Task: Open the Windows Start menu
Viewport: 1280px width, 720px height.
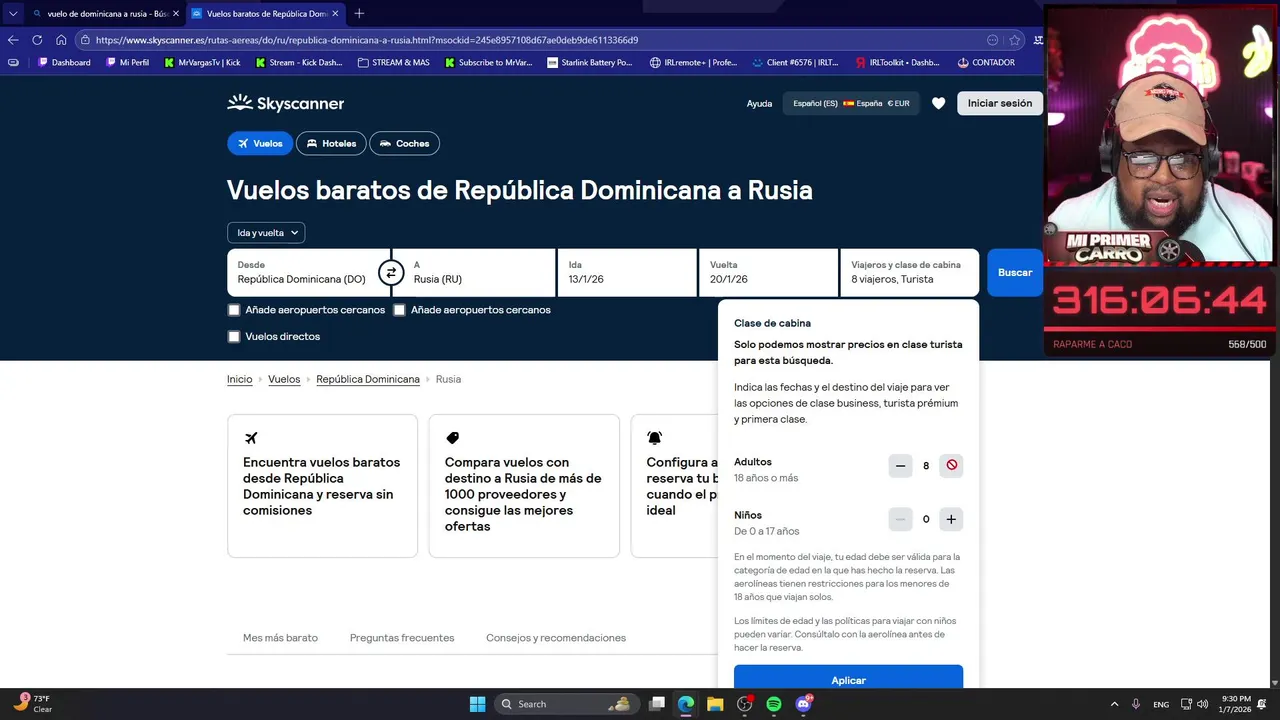Action: click(x=477, y=704)
